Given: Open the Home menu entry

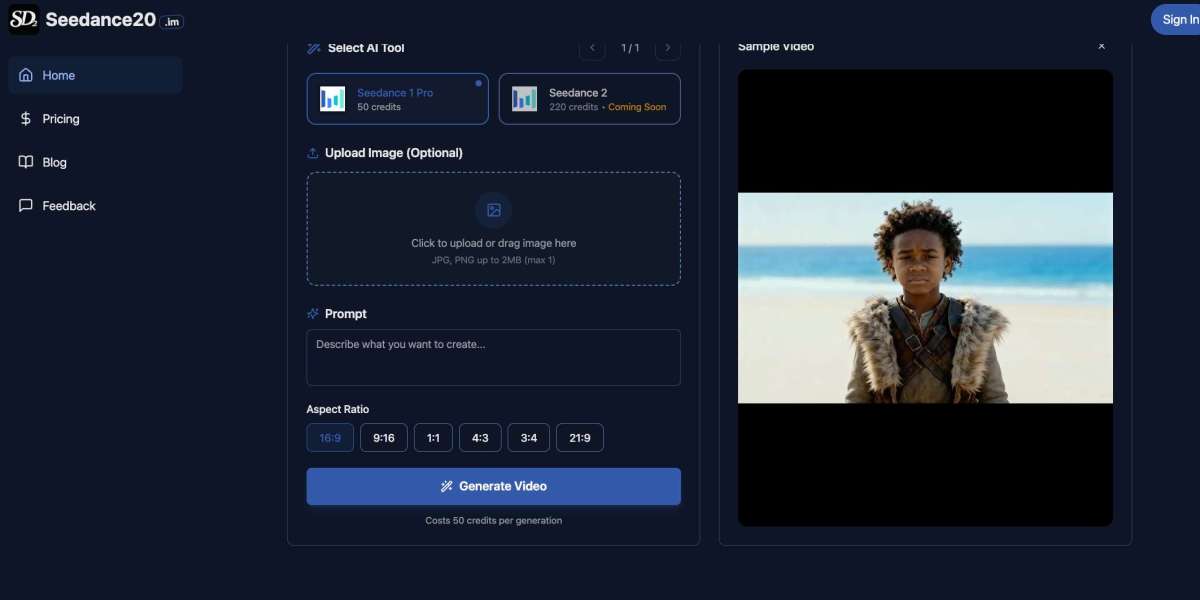Looking at the screenshot, I should click(58, 75).
